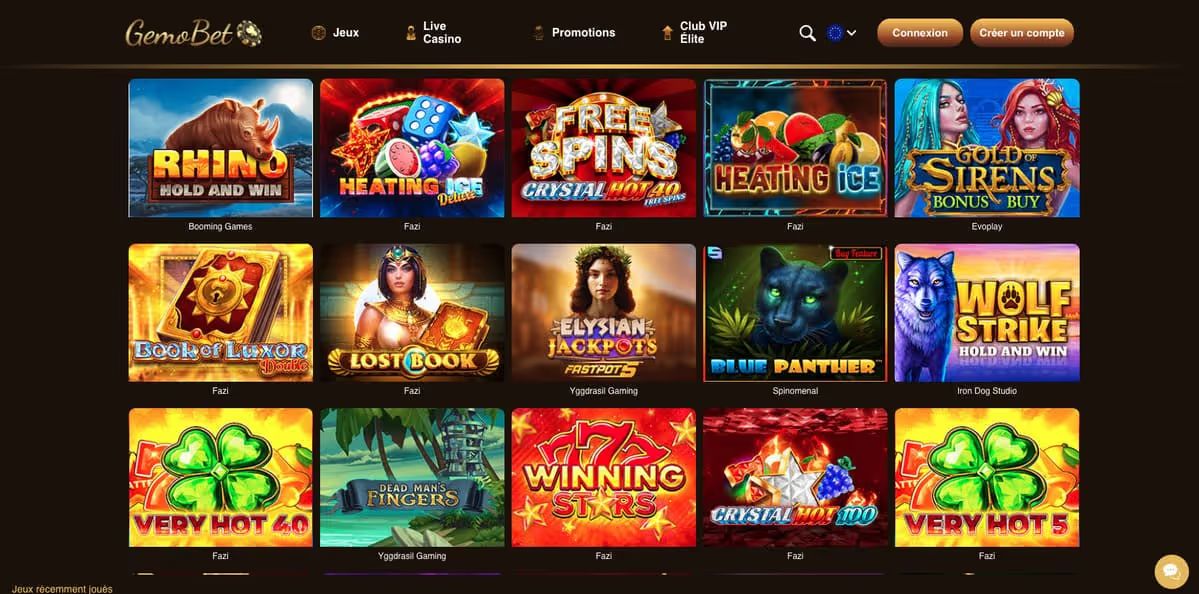
Task: Click the Club VIP Élite arrow icon
Action: click(667, 33)
